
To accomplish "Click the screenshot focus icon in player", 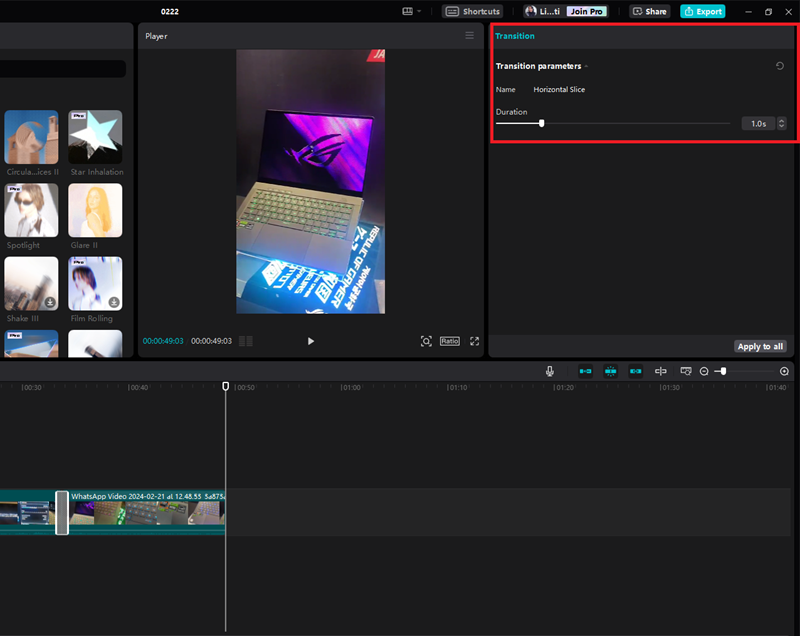I will click(426, 341).
